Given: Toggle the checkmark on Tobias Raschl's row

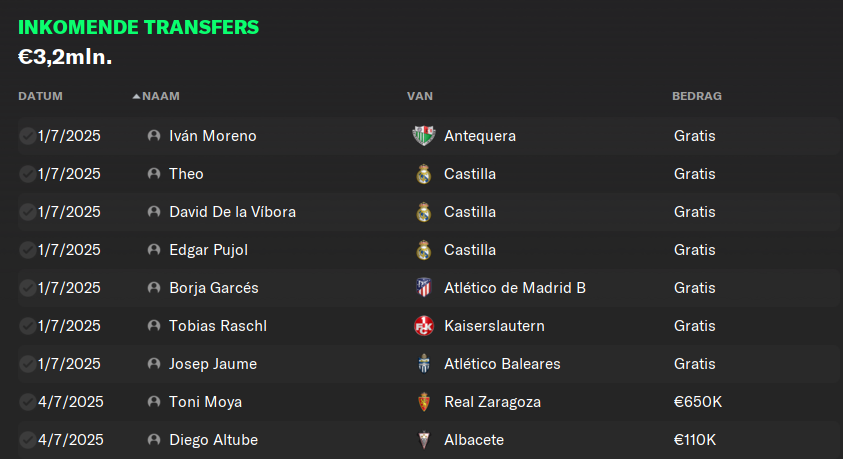Looking at the screenshot, I should click(x=27, y=326).
